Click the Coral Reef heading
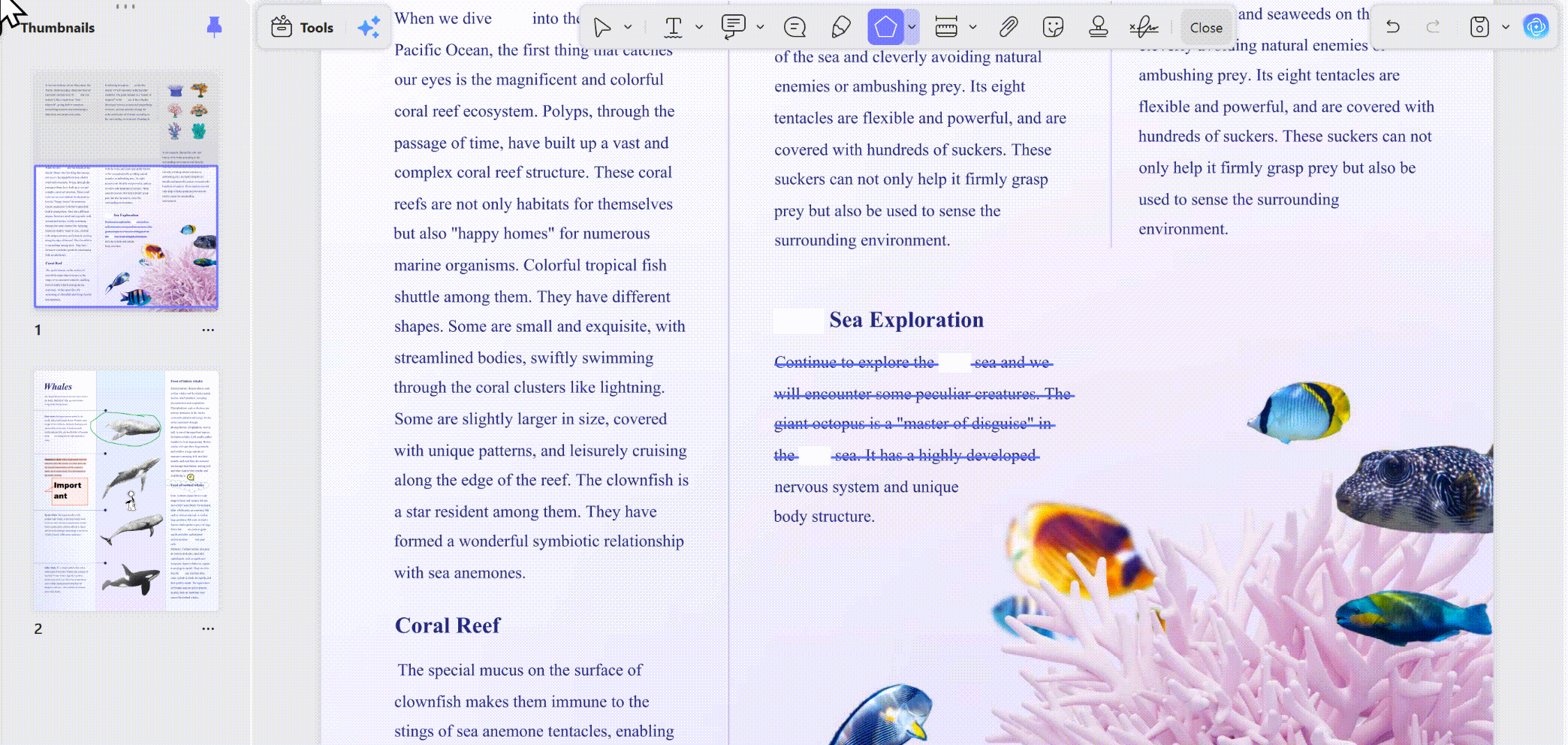 (x=448, y=626)
